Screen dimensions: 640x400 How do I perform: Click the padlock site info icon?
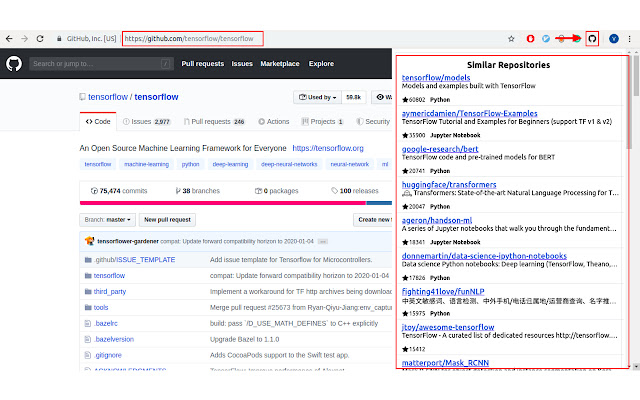tap(59, 39)
